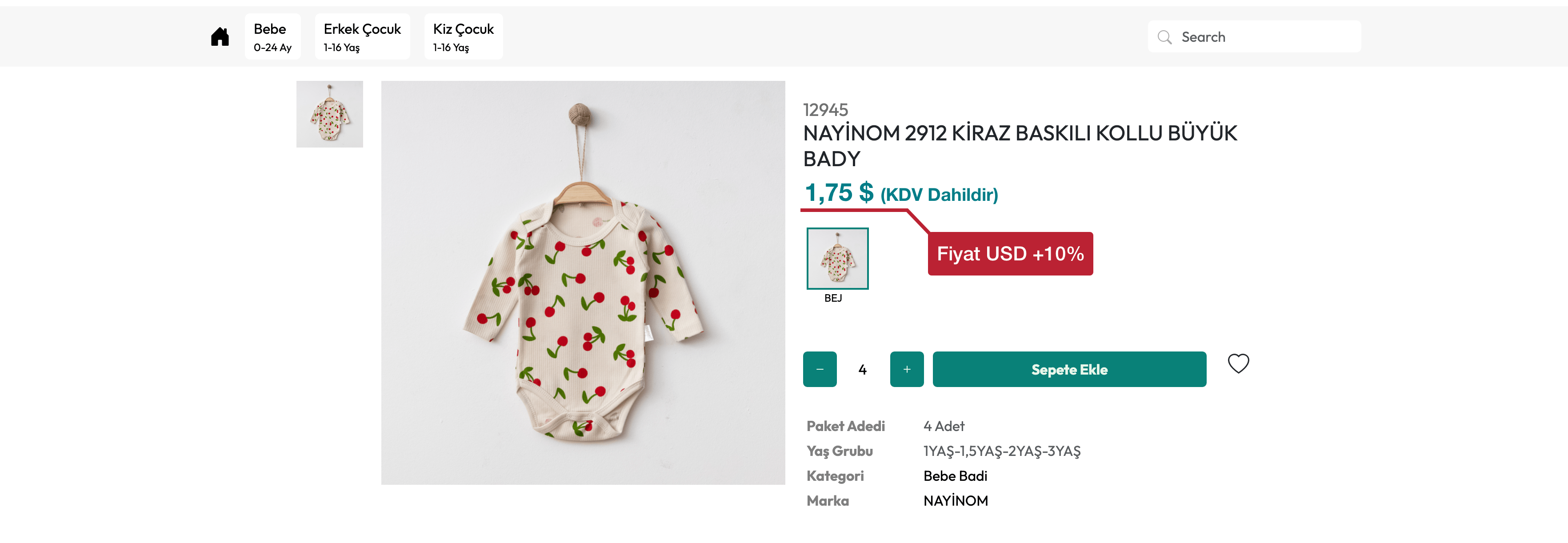1568x543 pixels.
Task: Select the BEJ color variant swatch
Action: click(837, 258)
